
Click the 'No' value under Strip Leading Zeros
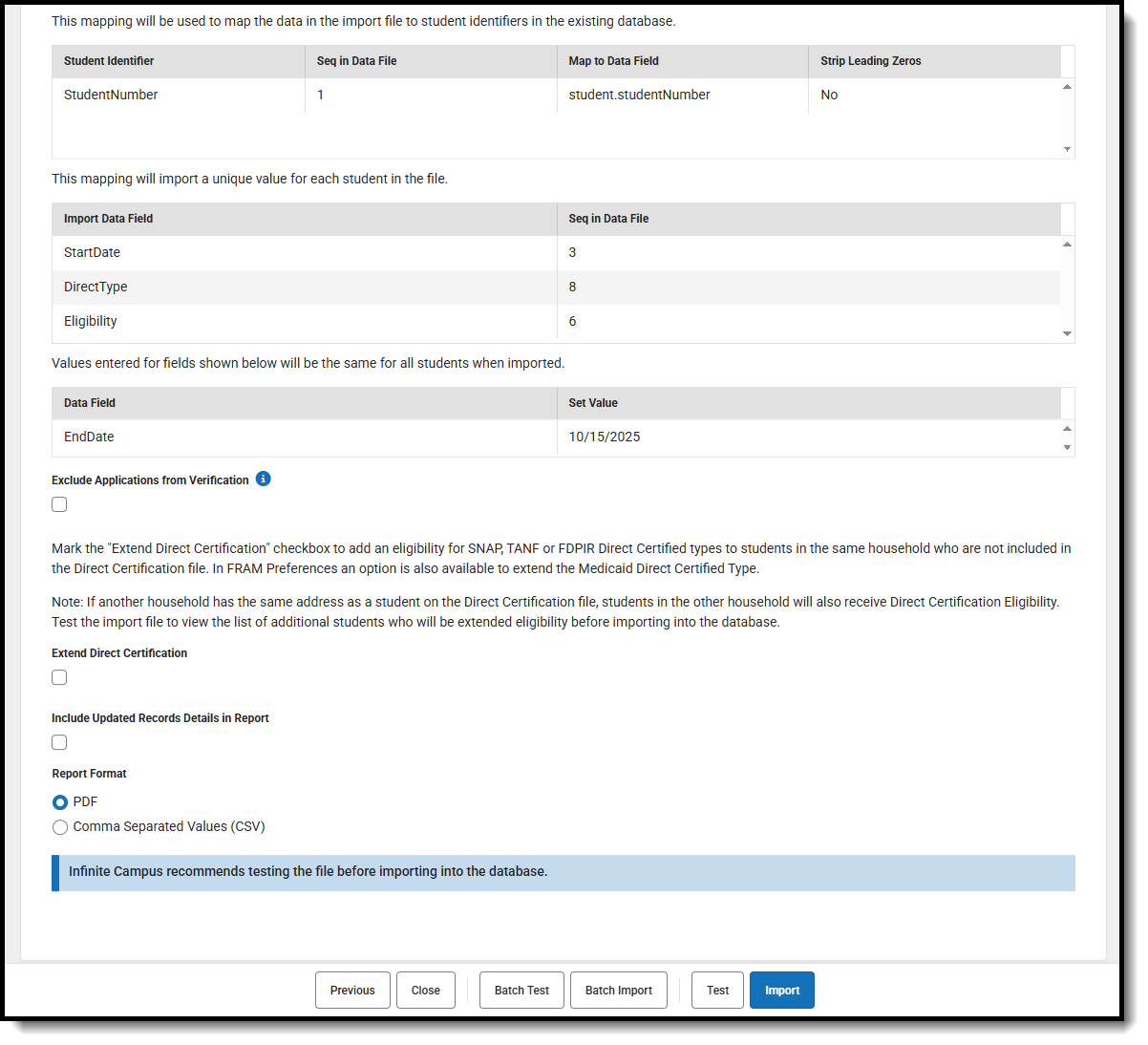point(829,95)
